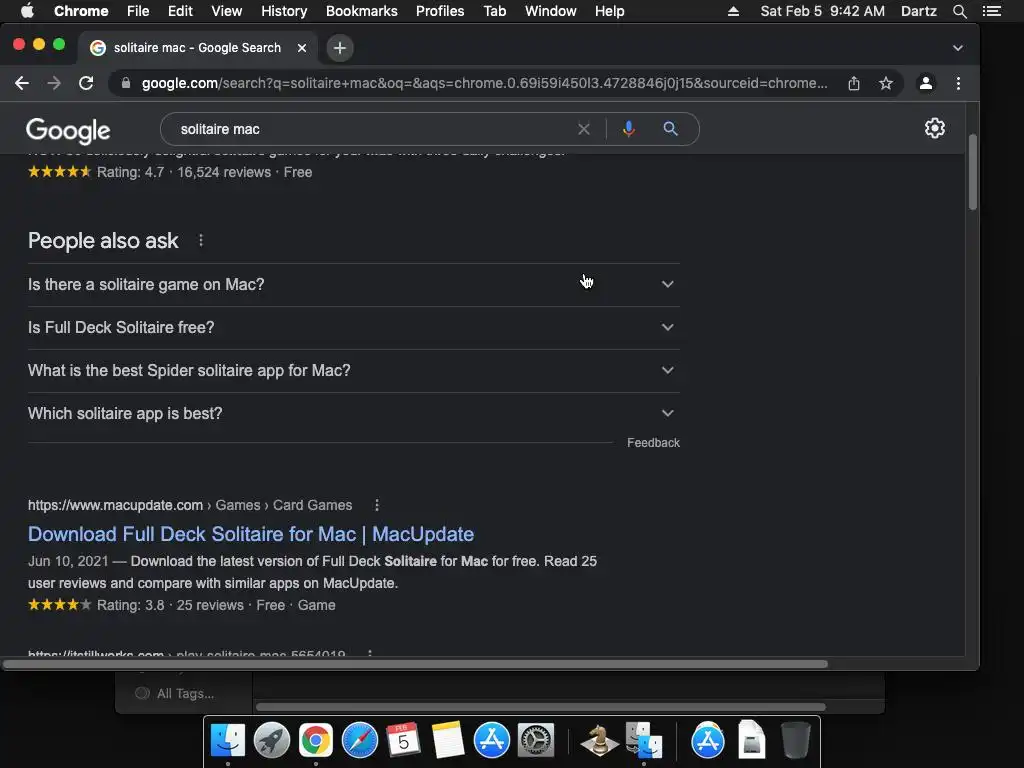Open the Chrome profile avatar menu
The width and height of the screenshot is (1024, 768).
coord(925,83)
